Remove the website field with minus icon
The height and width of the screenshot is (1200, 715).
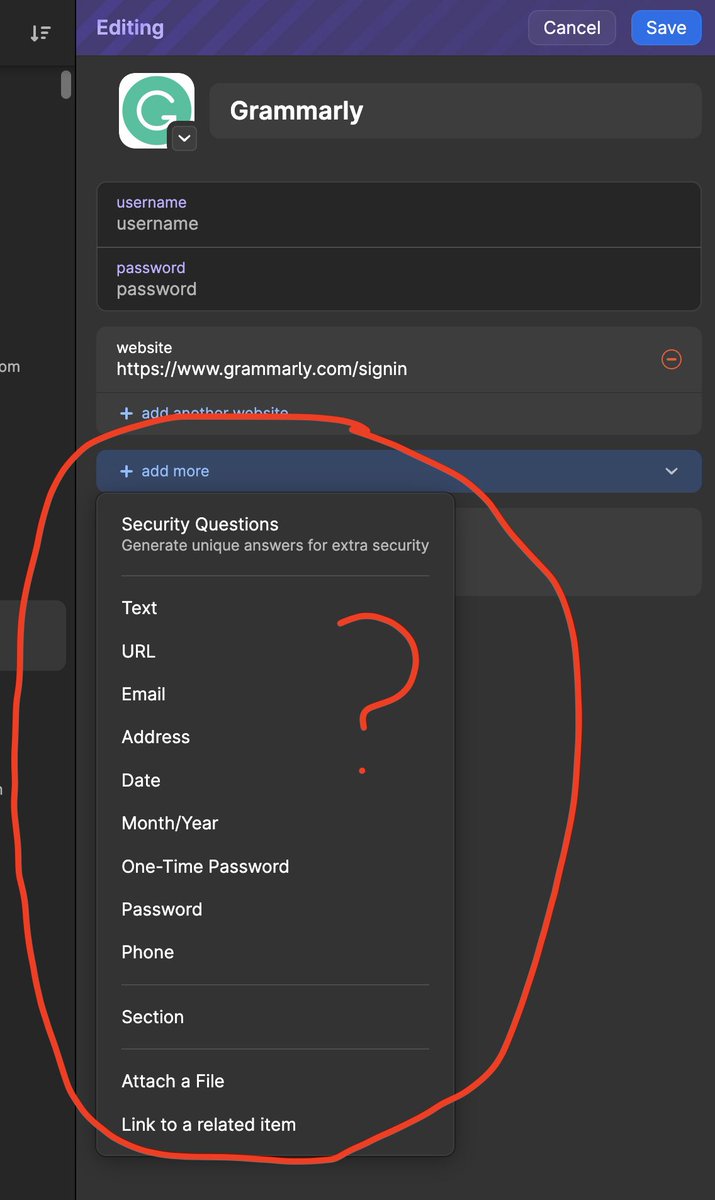click(672, 358)
